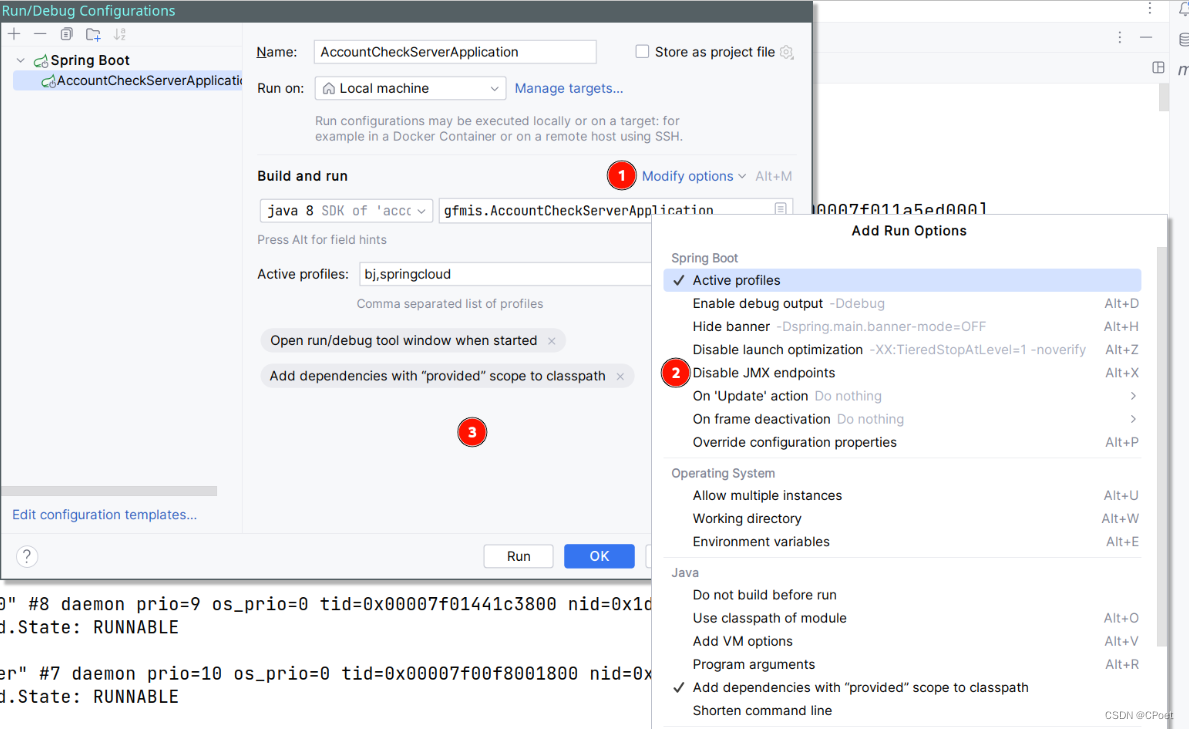The image size is (1189, 729).
Task: Select the AccountCheckServerApplication tree entry
Action: [128, 80]
